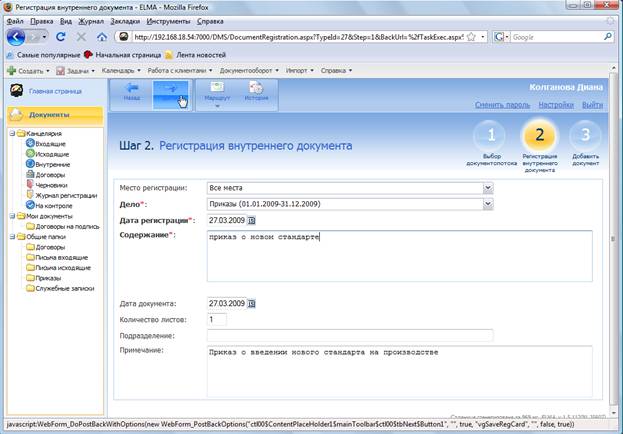Viewport: 623px width, 434px height.
Task: Click into the 'Примечание' text area
Action: click(400, 372)
